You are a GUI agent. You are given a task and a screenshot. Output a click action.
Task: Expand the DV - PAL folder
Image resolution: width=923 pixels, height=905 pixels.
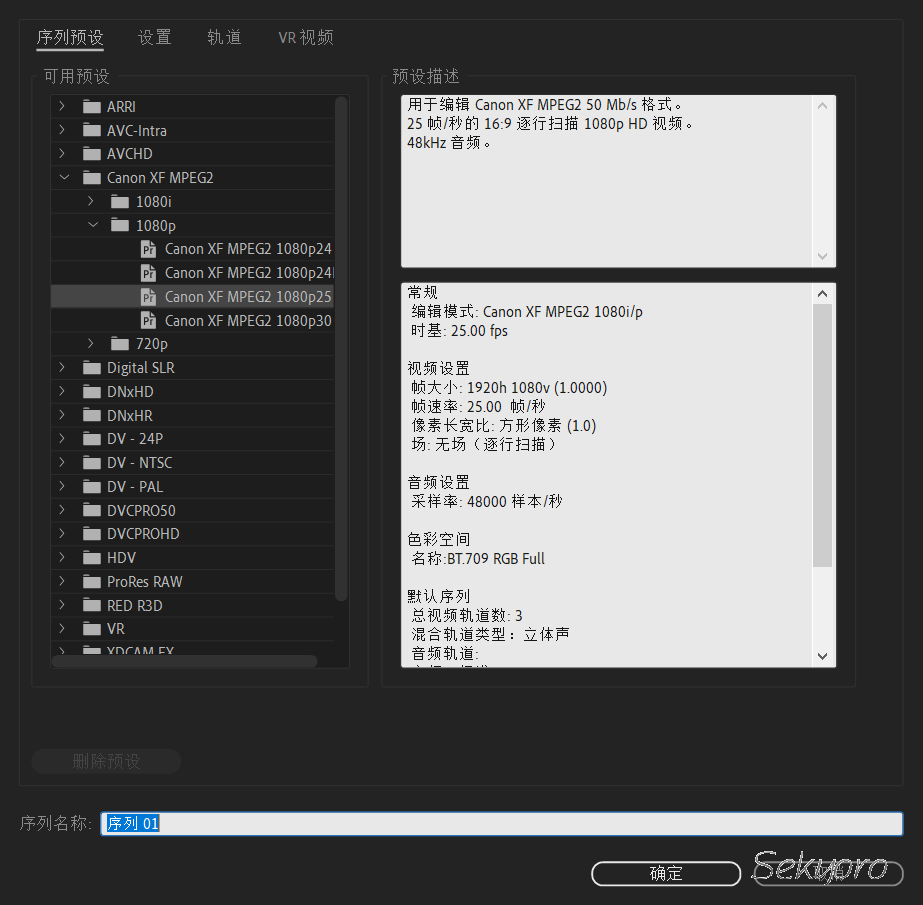pos(62,486)
